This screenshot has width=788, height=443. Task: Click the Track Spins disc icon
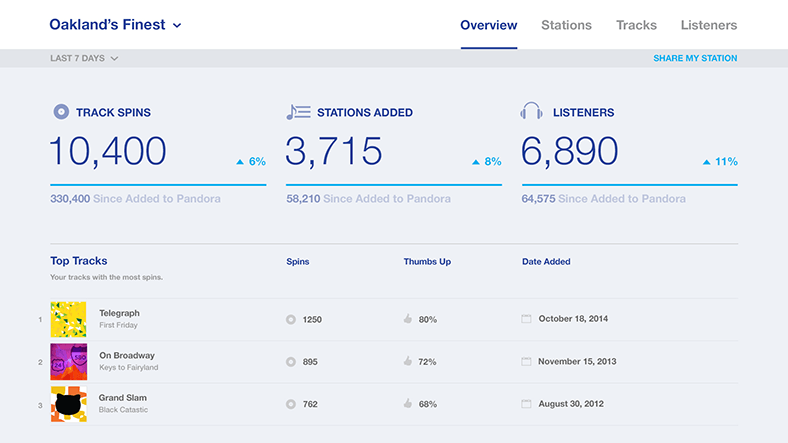(61, 112)
